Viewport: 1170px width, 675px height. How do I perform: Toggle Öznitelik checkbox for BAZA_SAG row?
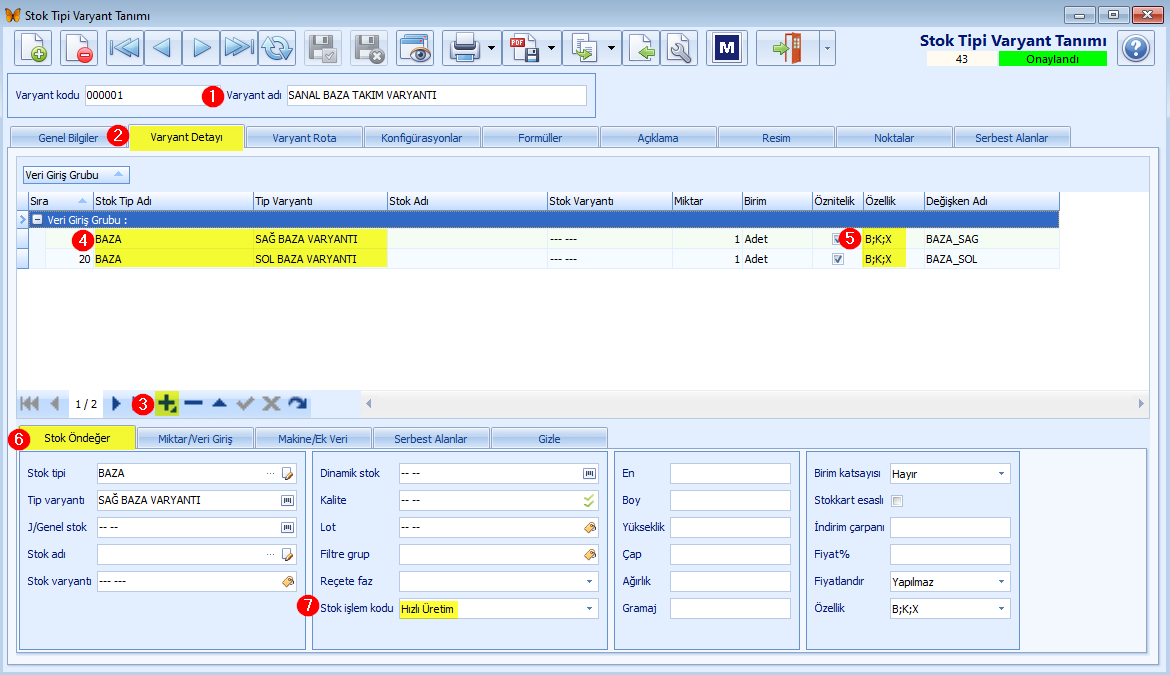tap(837, 239)
